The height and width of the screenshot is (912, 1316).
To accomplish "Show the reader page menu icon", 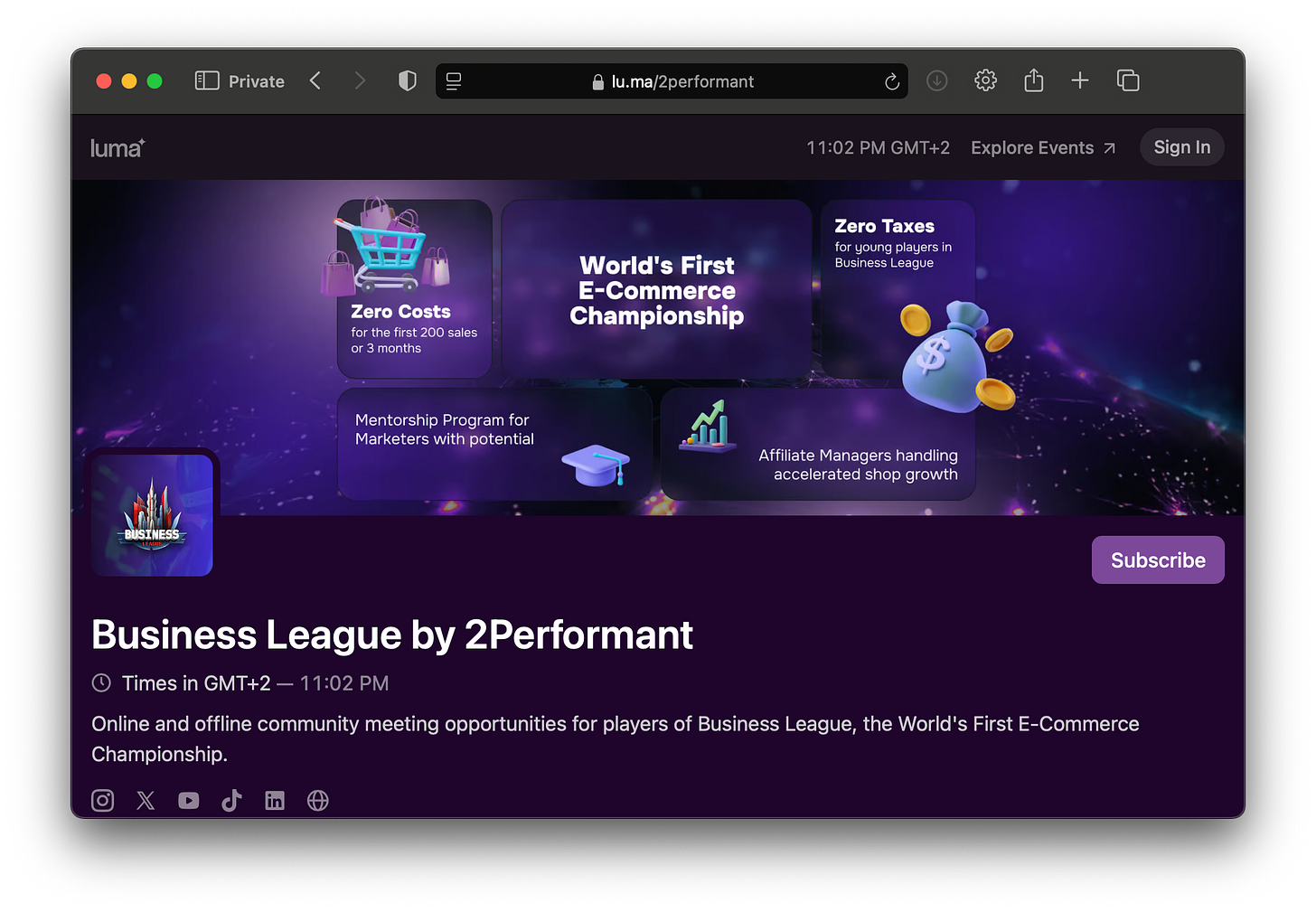I will (454, 81).
